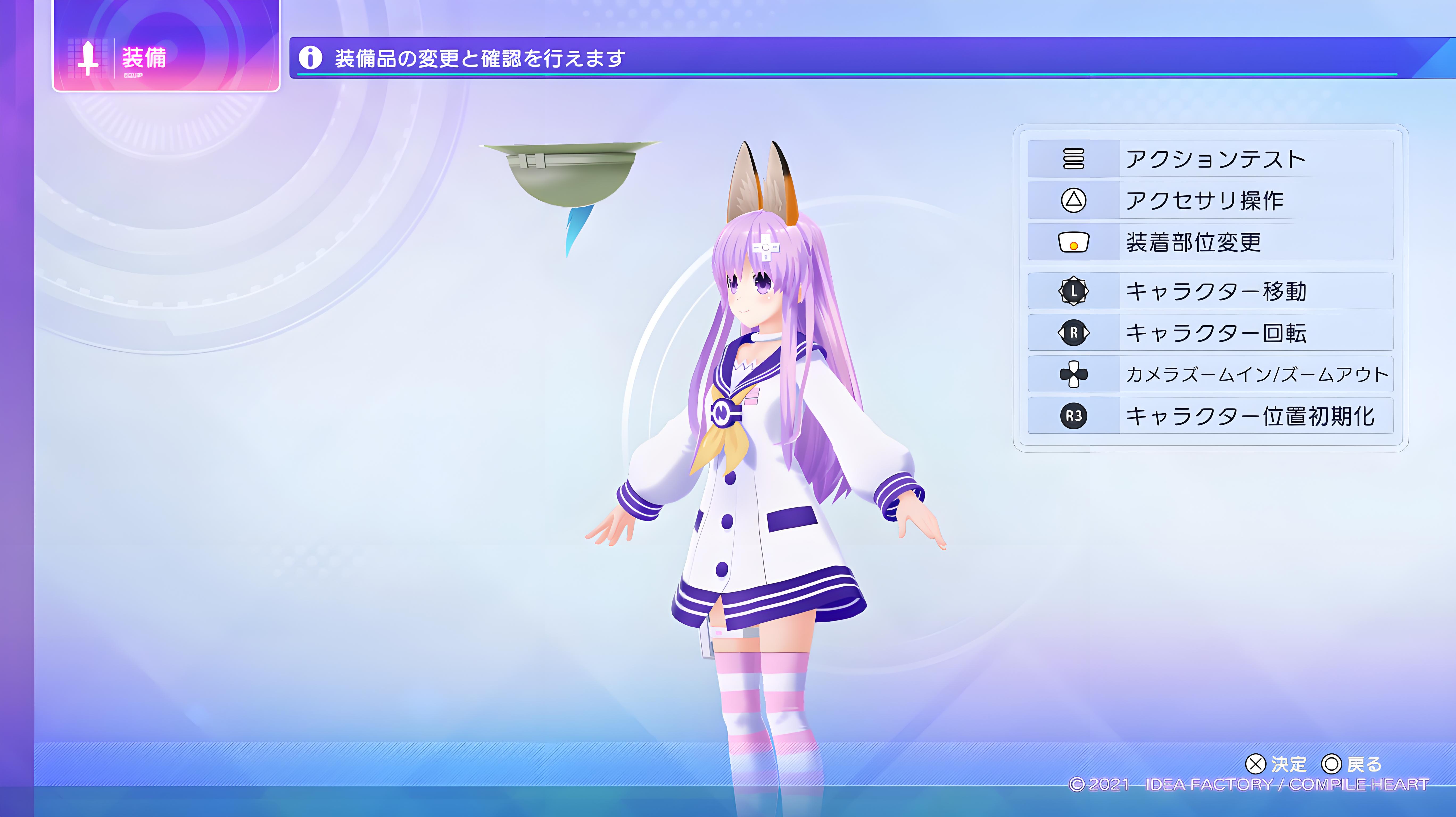Click the R stick icon for キャラクター回転
Image resolution: width=1456 pixels, height=817 pixels.
pos(1073,333)
